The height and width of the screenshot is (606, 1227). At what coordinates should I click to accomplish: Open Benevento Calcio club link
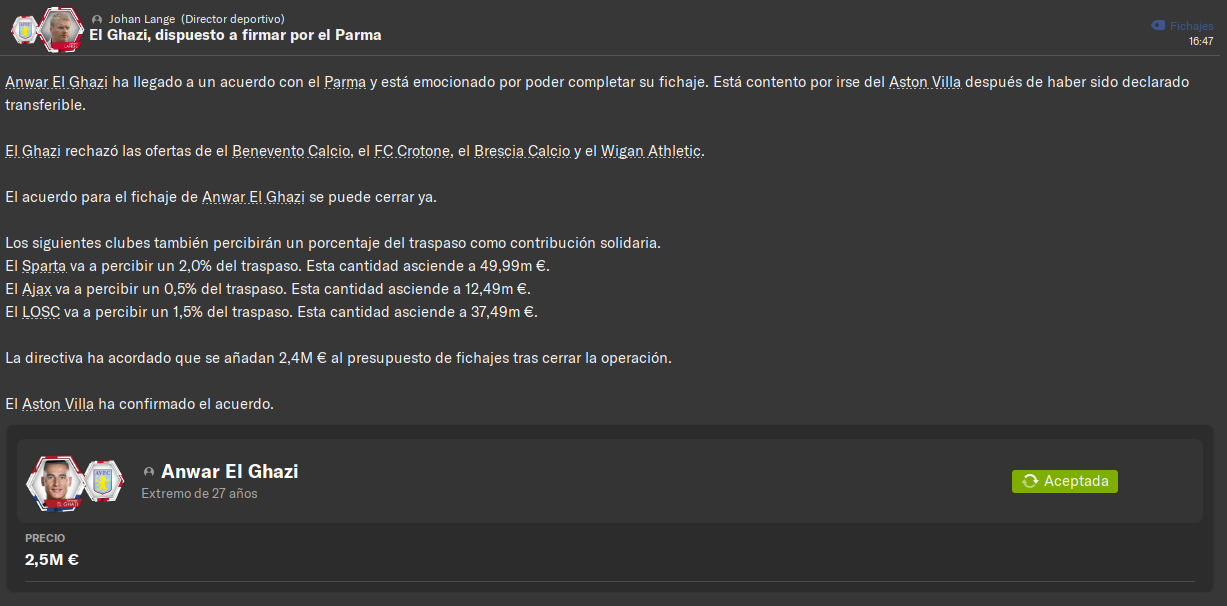(291, 151)
